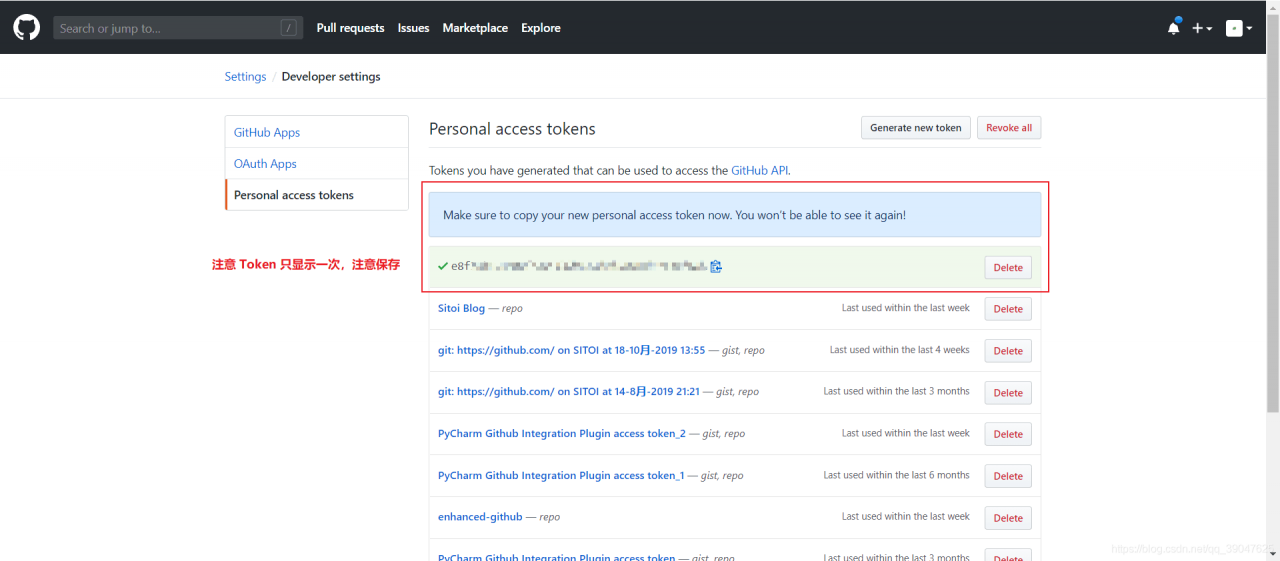The image size is (1280, 561).
Task: Open the notifications bell
Action: tap(1174, 27)
